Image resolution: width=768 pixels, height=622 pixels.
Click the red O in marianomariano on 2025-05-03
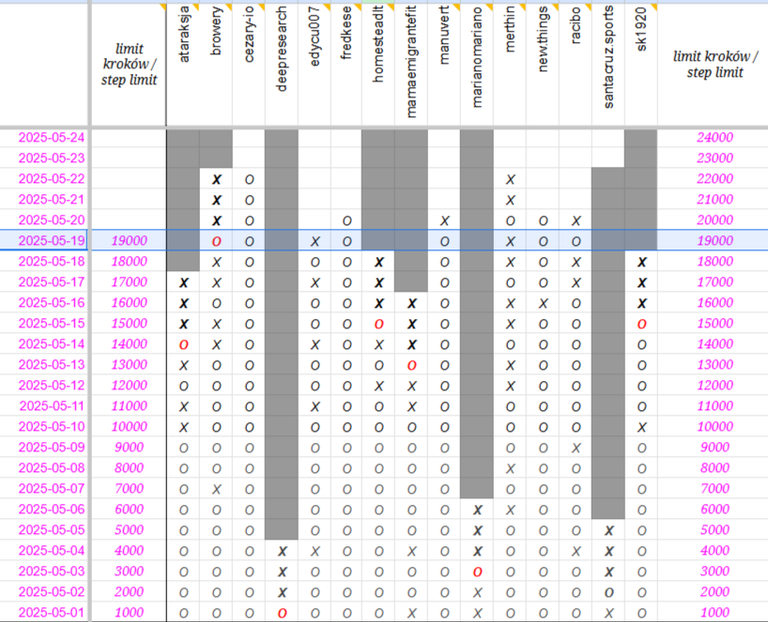click(478, 572)
